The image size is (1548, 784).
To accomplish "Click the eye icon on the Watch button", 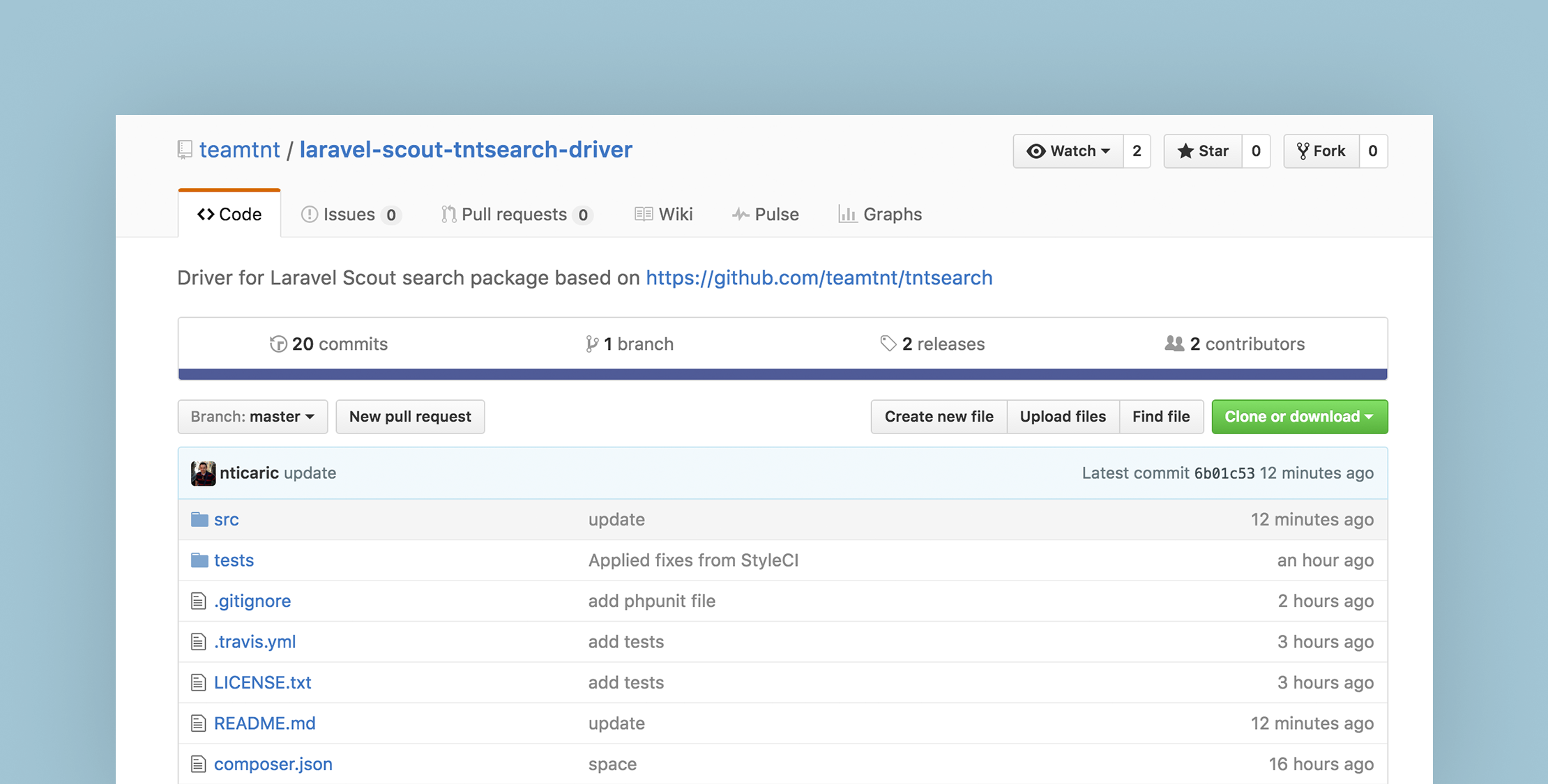I will (x=1035, y=151).
